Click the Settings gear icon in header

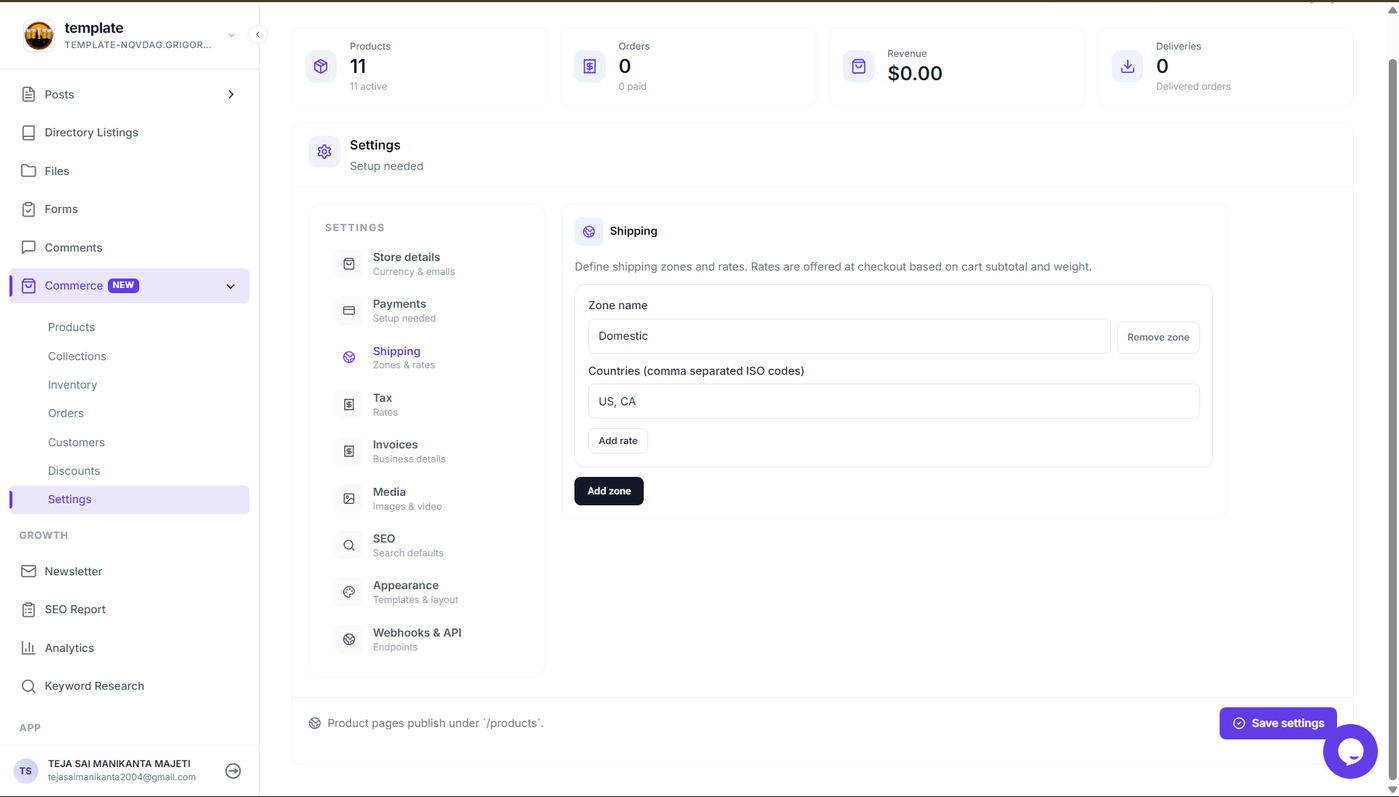(x=324, y=152)
